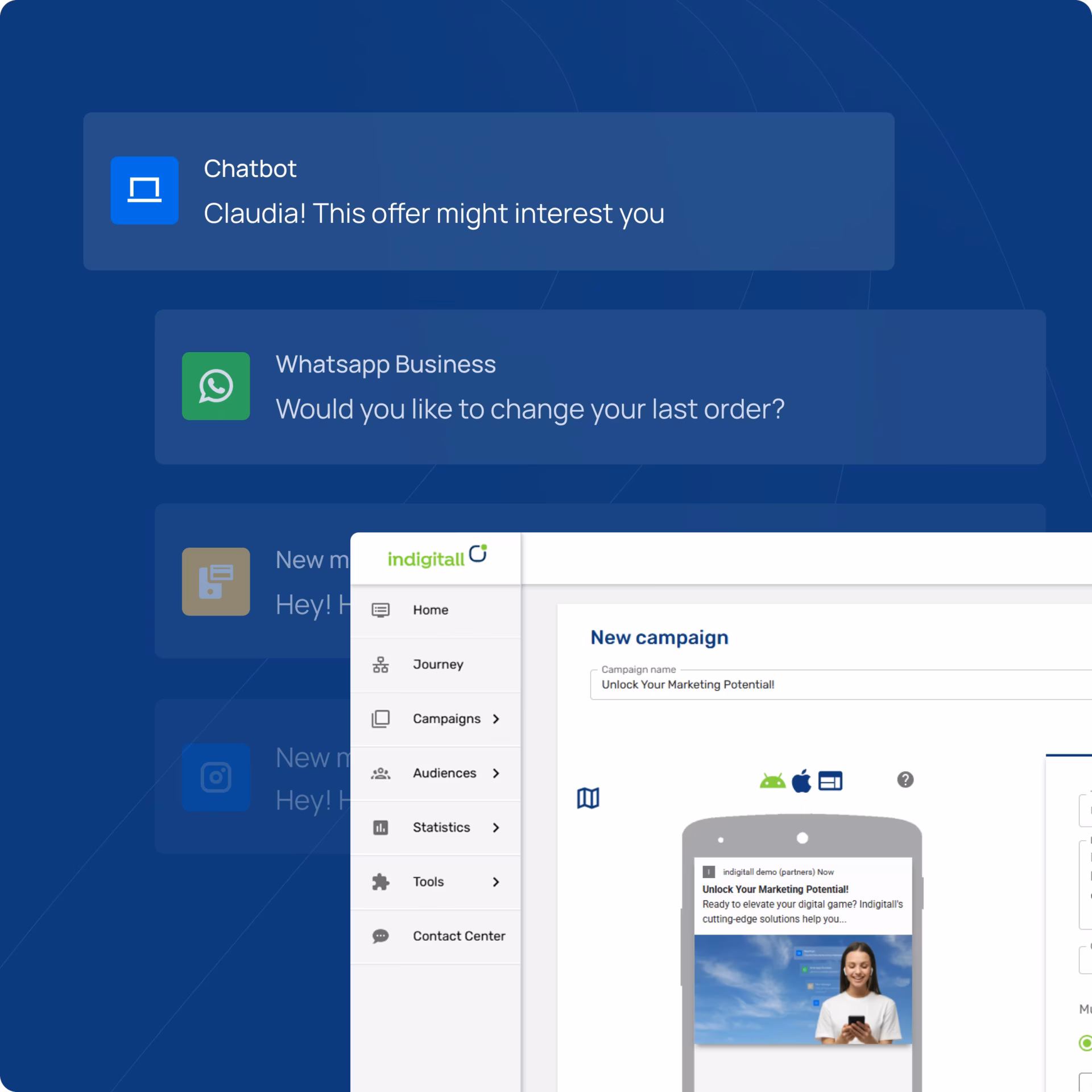This screenshot has width=1092, height=1092.
Task: Click the Tools puzzle-piece icon
Action: [380, 882]
